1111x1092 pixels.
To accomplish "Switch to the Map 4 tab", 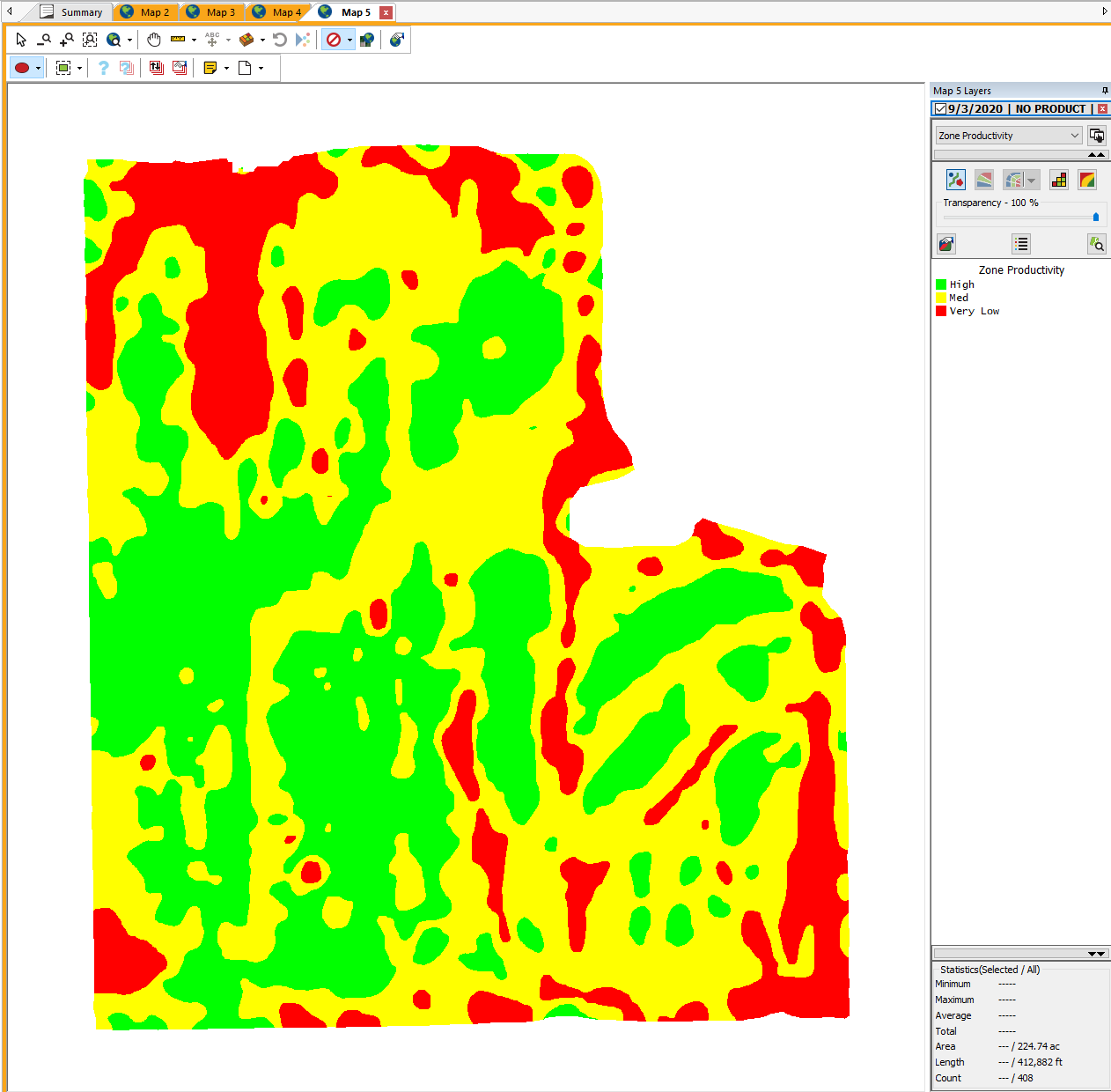I will (277, 12).
